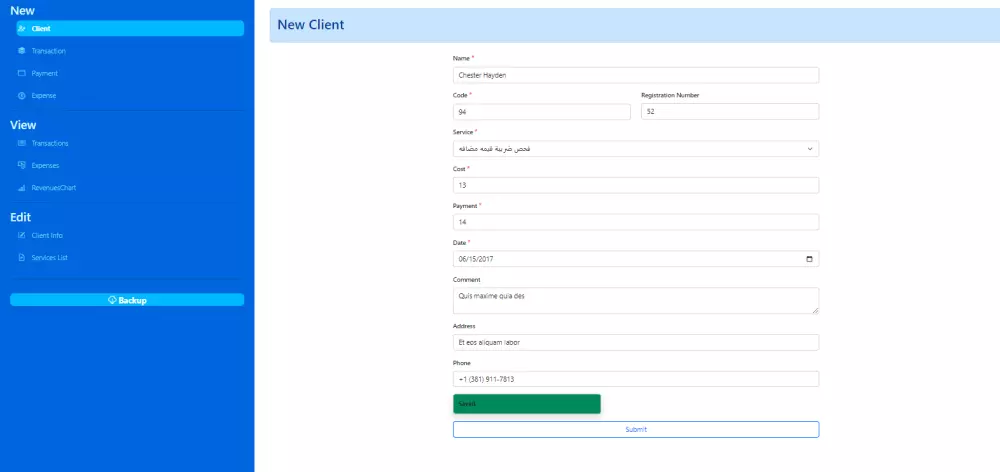Screen dimensions: 1000x472
Task: Click the Phone field label
Action: coord(462,363)
